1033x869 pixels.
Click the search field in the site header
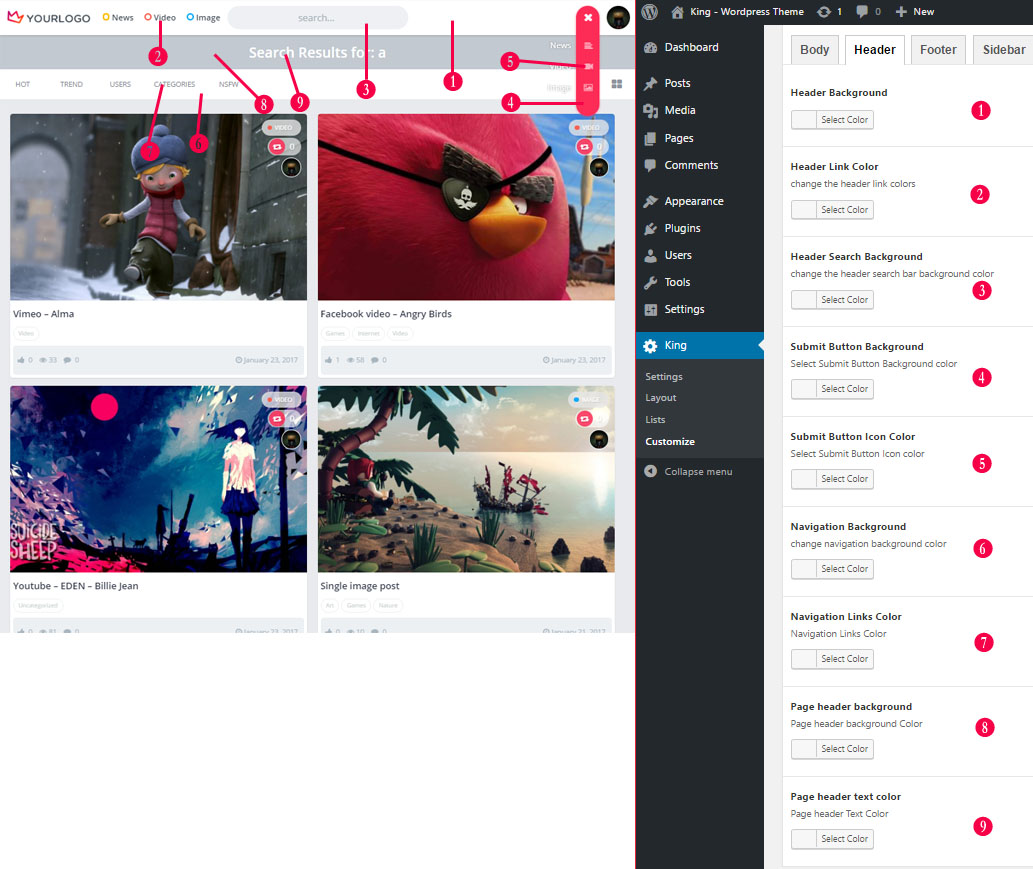coord(317,18)
